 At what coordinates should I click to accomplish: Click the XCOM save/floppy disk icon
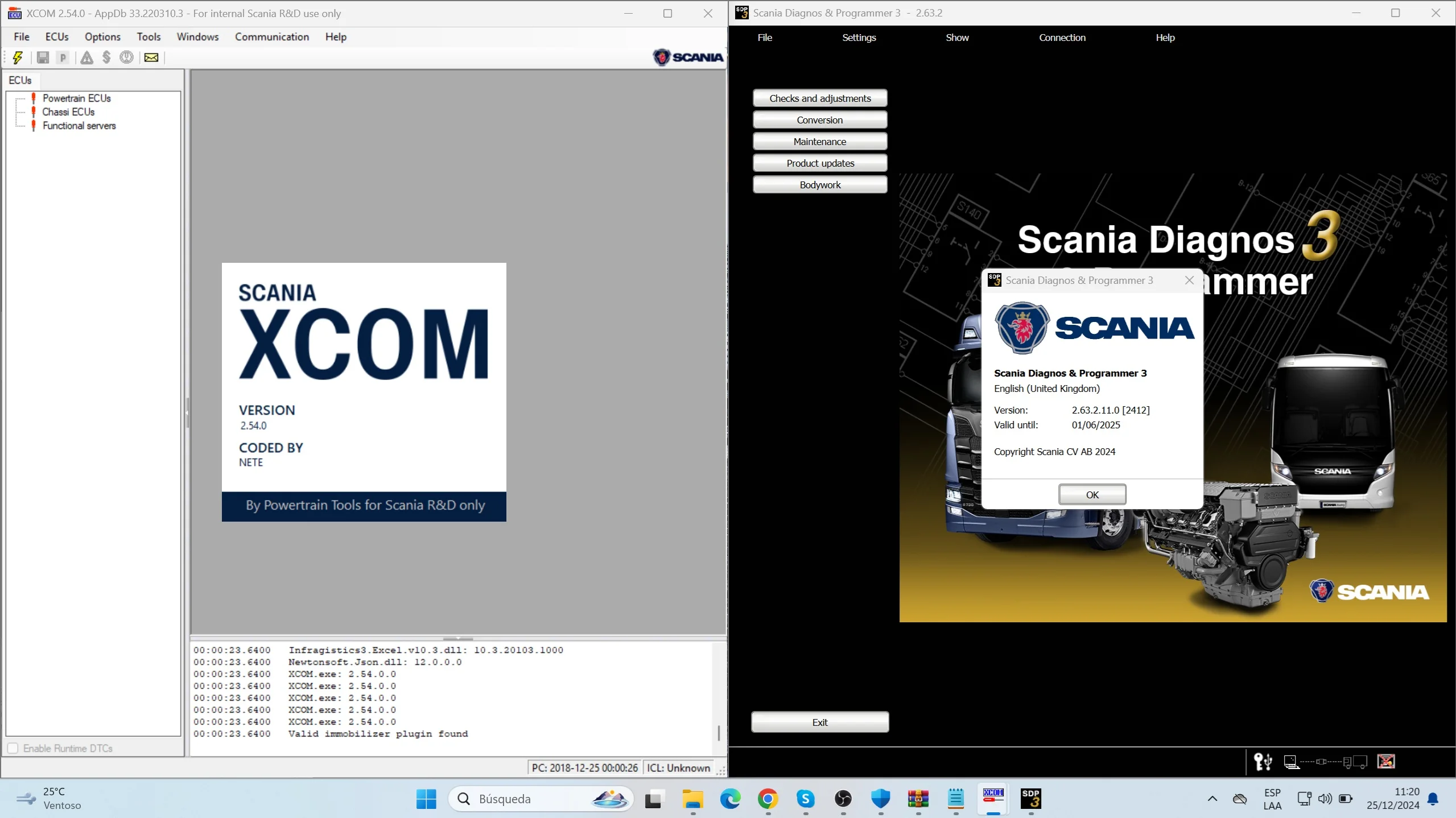point(43,57)
